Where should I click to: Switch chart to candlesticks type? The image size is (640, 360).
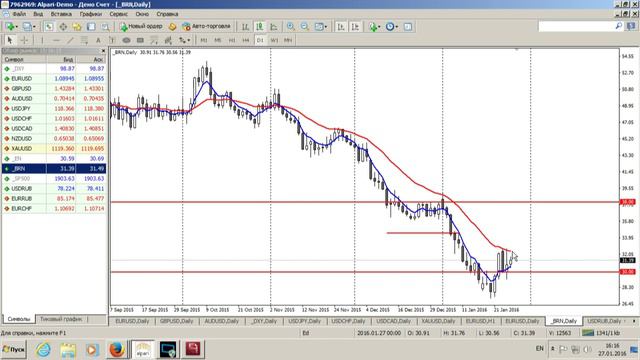pos(260,27)
